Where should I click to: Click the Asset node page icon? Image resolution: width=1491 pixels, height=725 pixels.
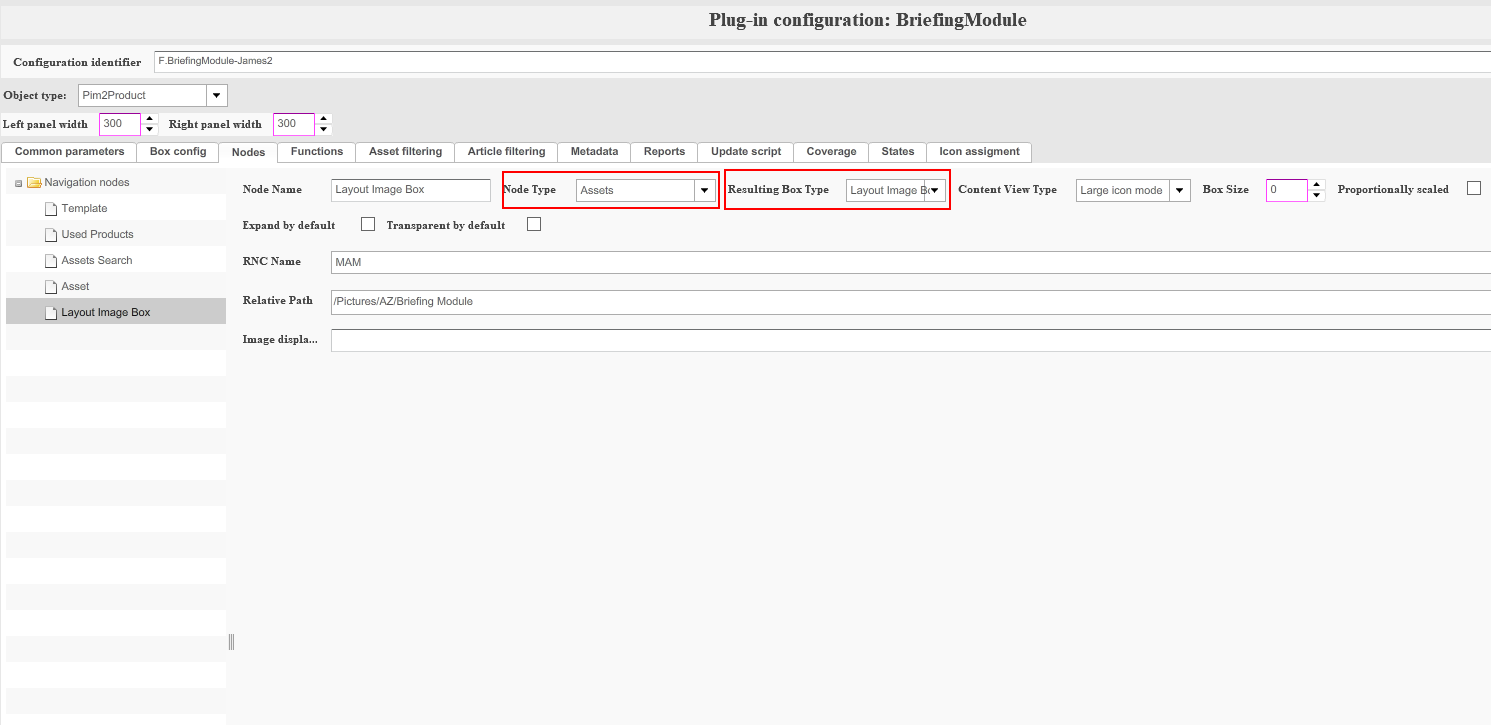[52, 287]
